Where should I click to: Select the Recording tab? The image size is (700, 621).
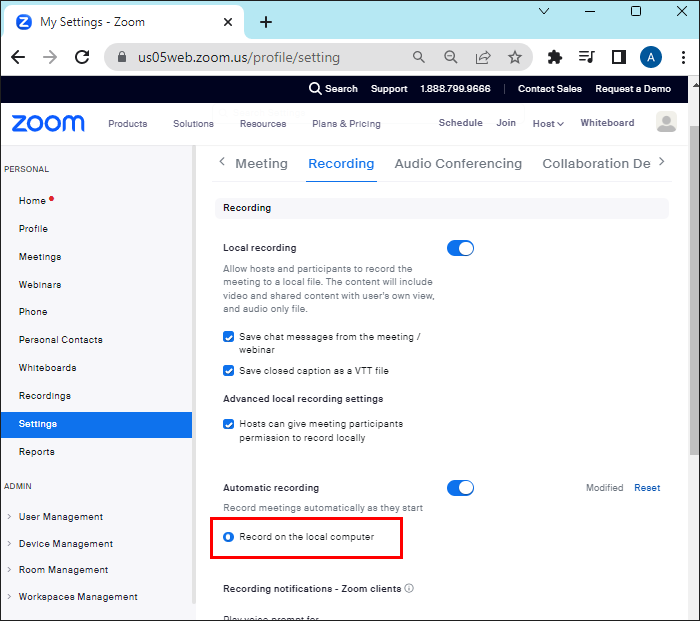point(341,163)
